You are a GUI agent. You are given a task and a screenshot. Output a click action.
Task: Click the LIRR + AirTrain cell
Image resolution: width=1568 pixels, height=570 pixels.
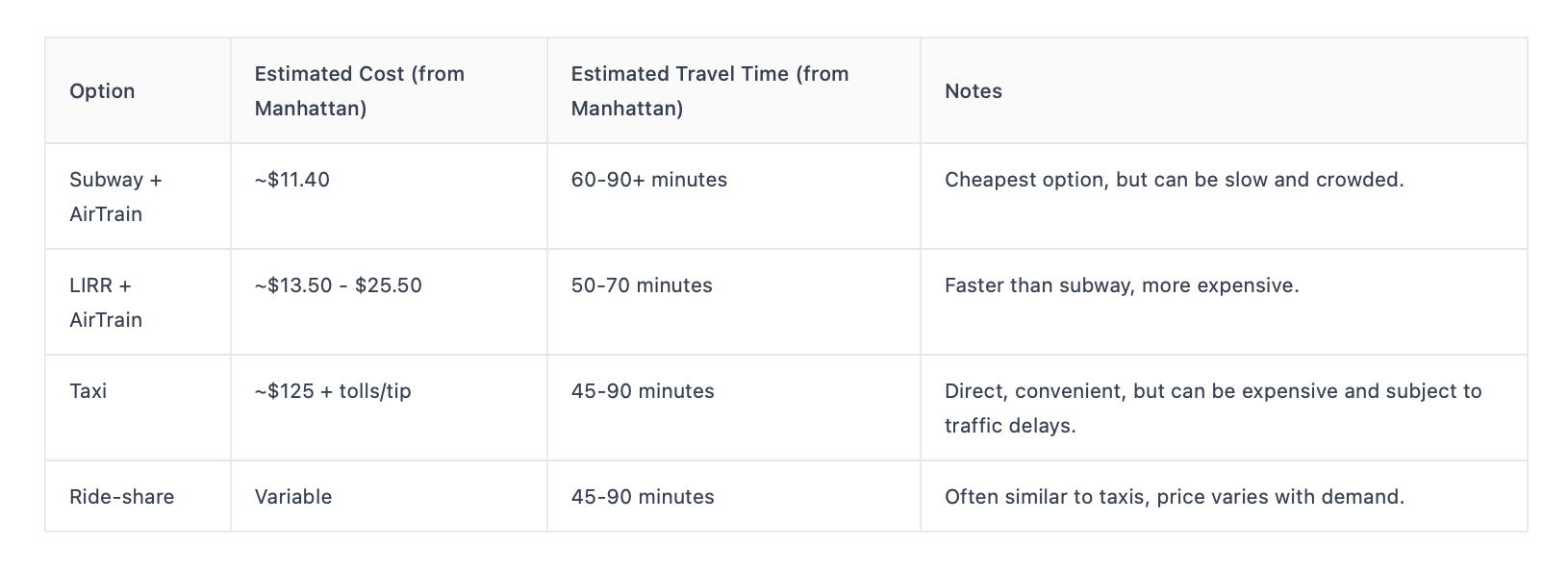tap(138, 303)
